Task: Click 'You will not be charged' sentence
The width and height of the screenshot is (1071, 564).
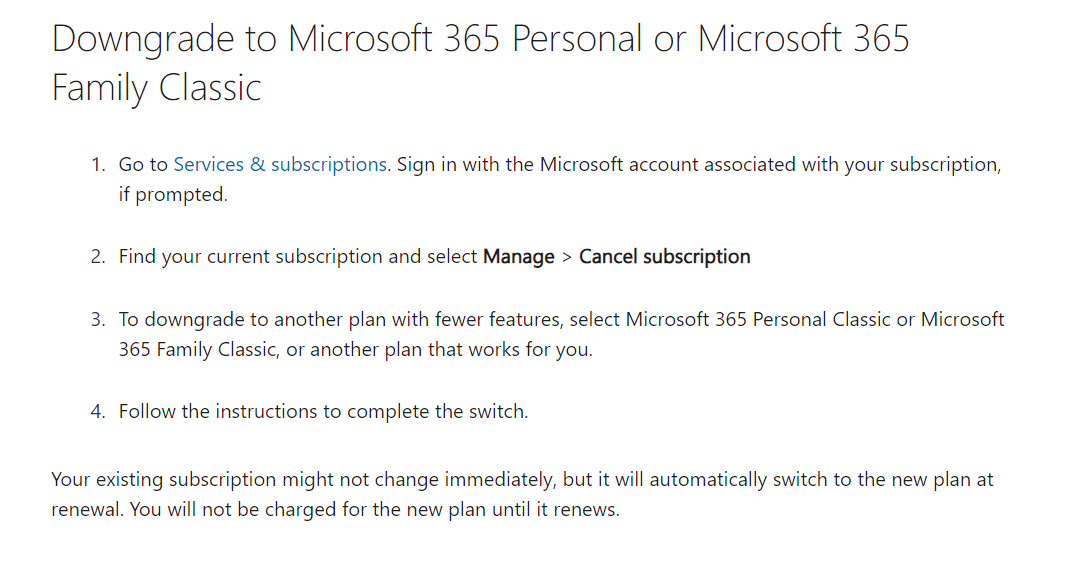Action: pyautogui.click(x=374, y=510)
